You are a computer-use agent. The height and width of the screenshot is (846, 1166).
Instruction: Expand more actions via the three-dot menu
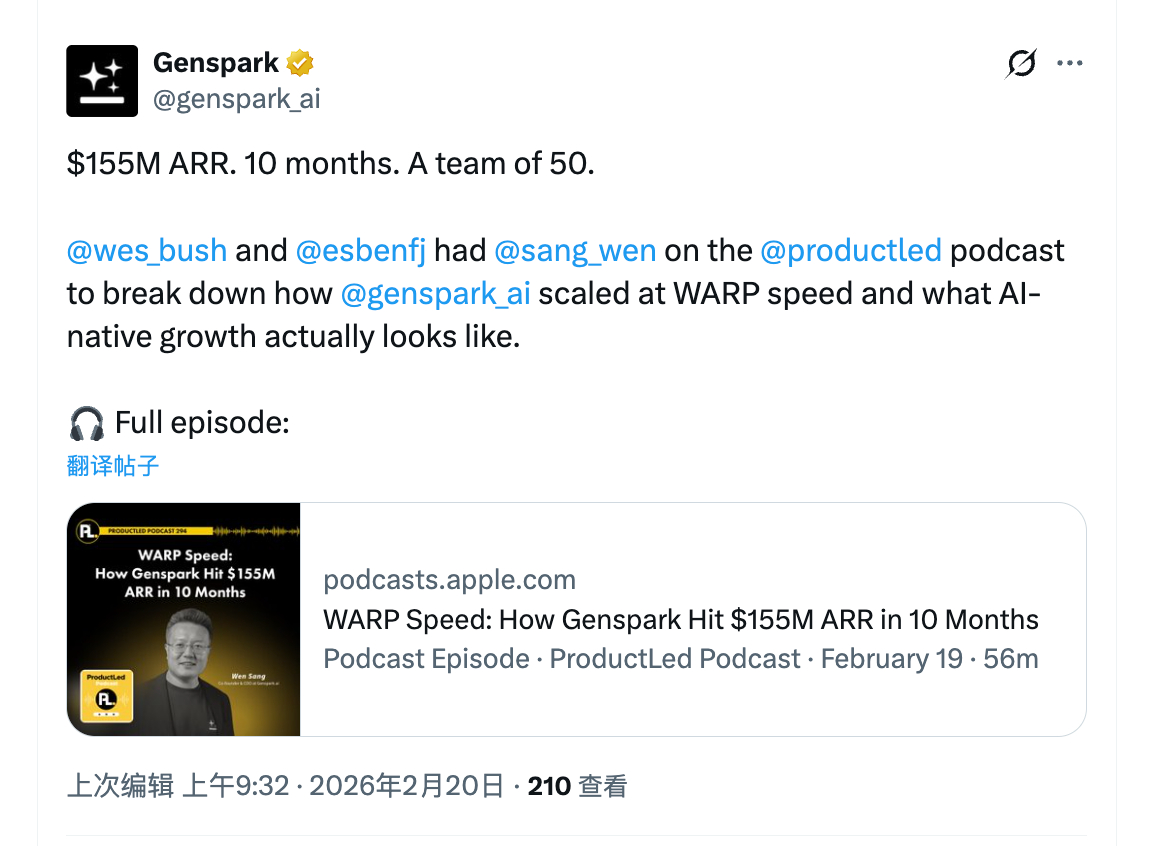[x=1070, y=62]
